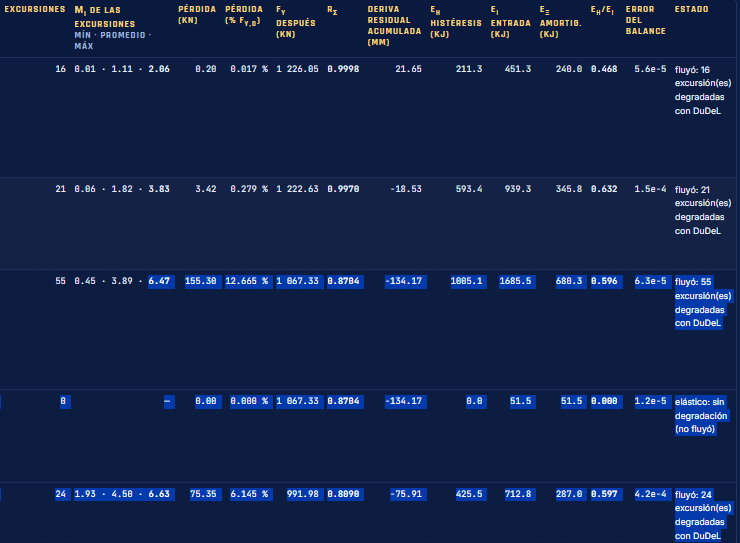
Task: Click status text 'fluyó: 24 excursión(es)'
Action: tap(703, 501)
